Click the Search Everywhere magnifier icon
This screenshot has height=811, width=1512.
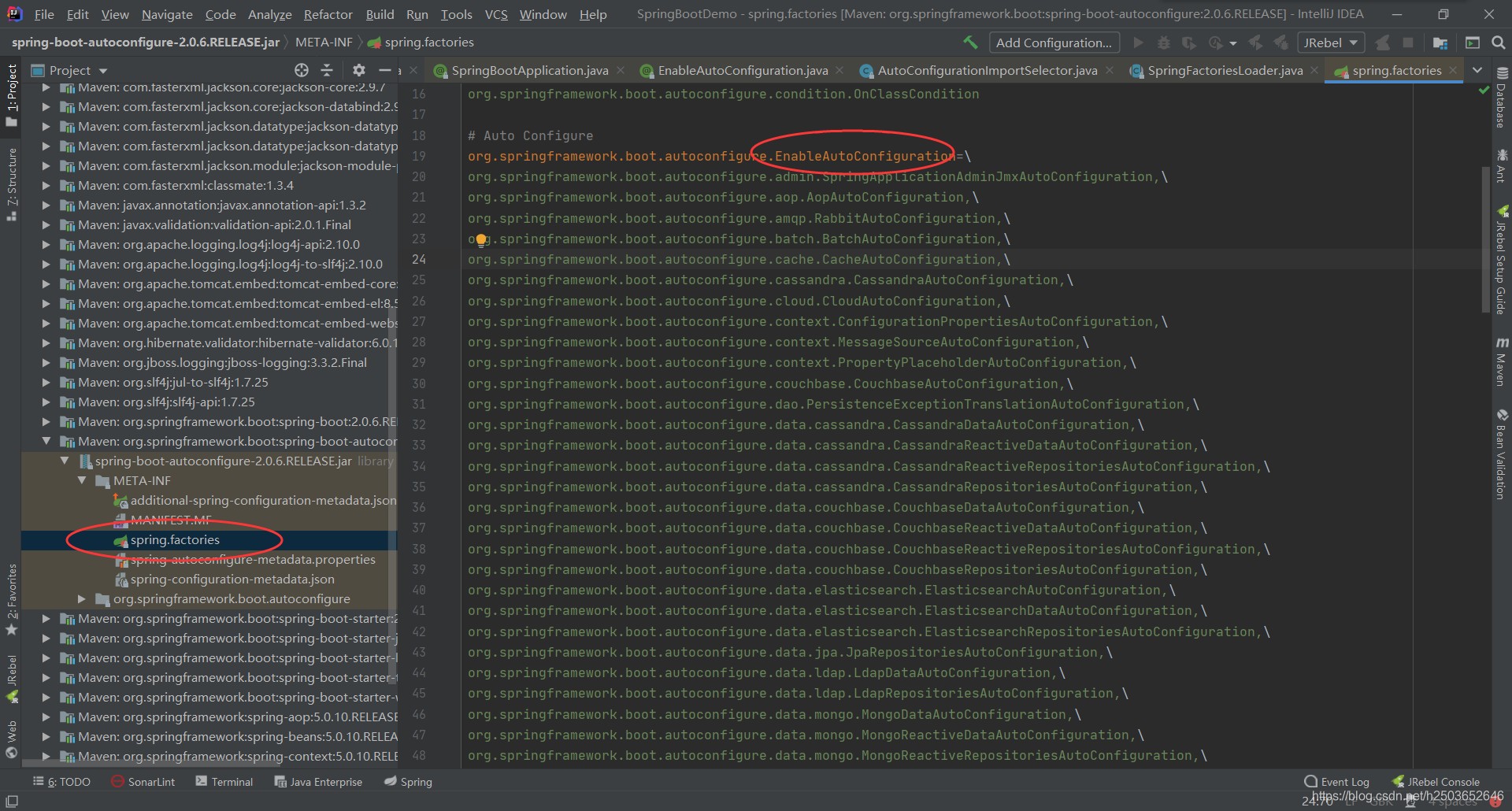1499,43
